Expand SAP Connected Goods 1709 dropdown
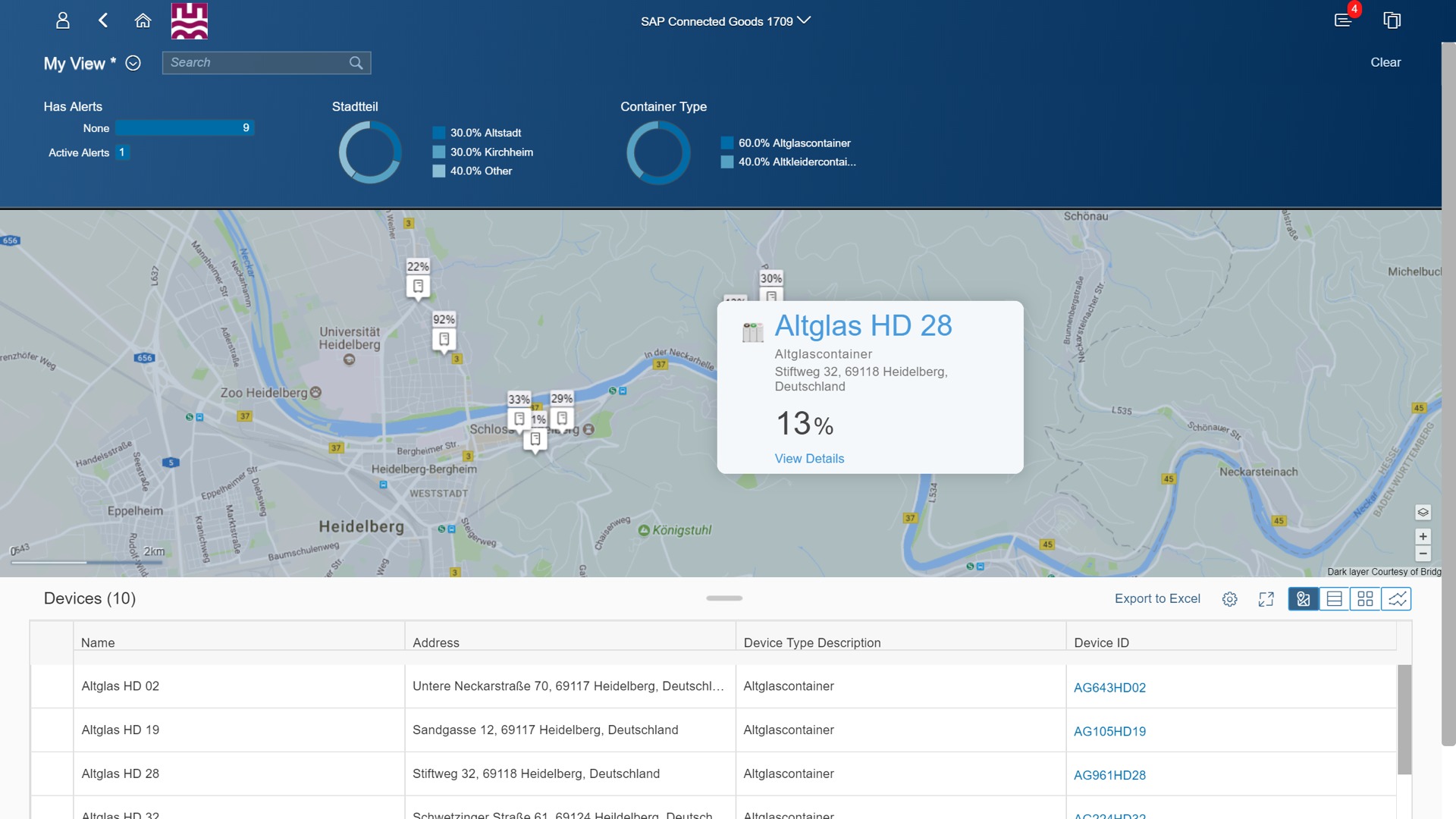Viewport: 1456px width, 819px height. click(x=804, y=20)
